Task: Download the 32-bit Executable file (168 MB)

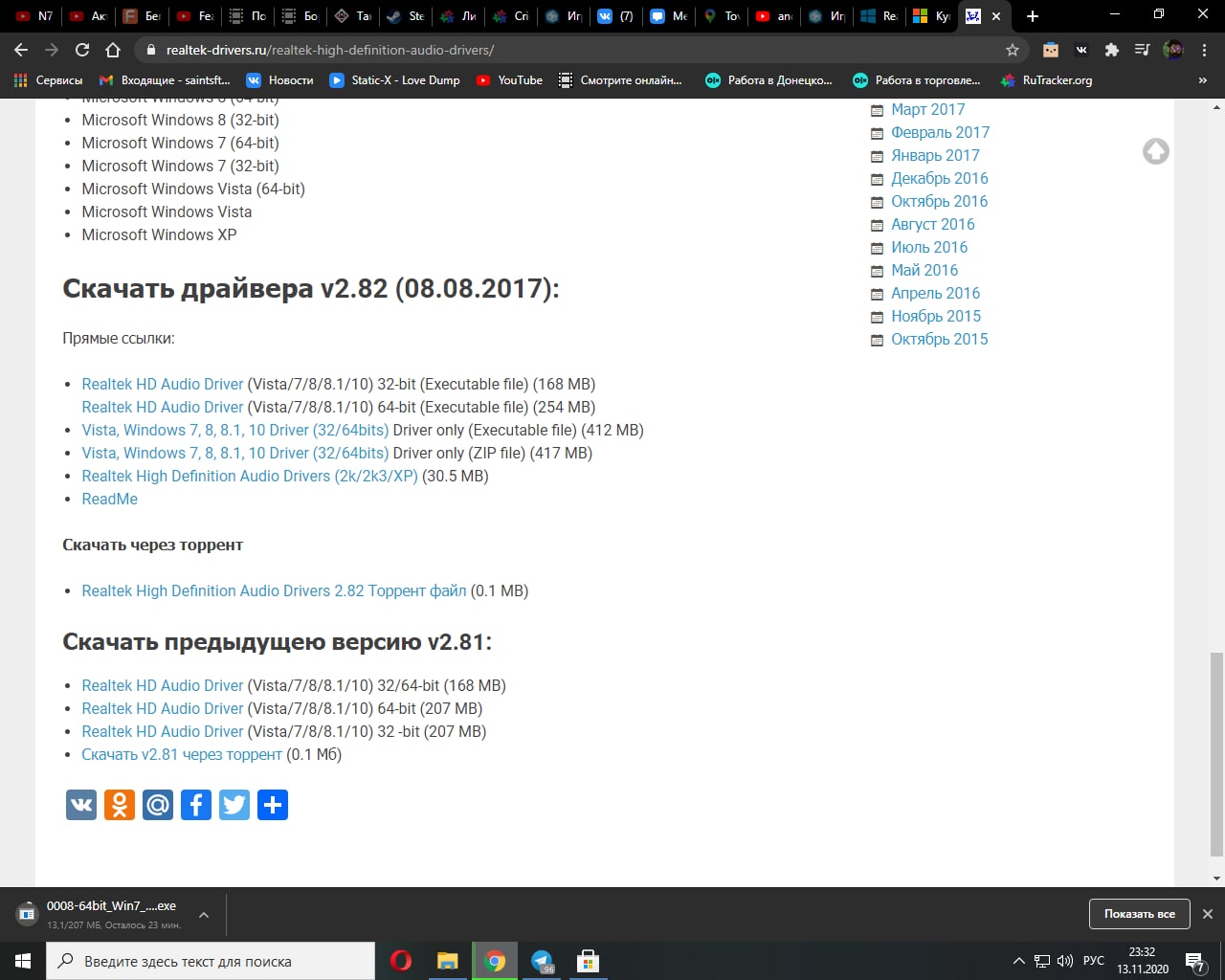Action: (x=163, y=384)
